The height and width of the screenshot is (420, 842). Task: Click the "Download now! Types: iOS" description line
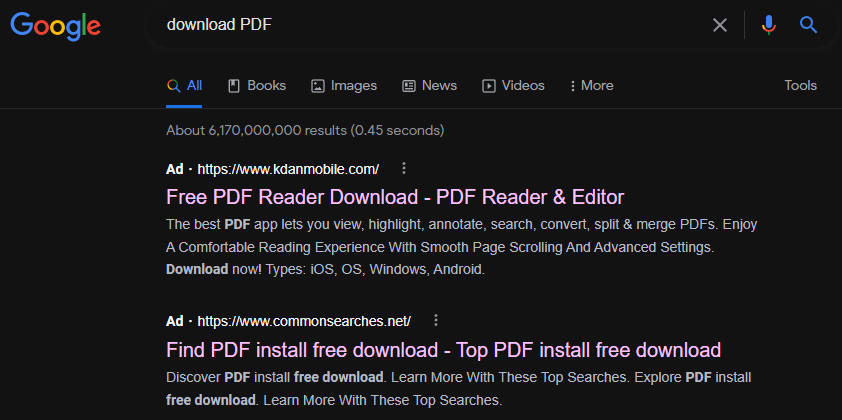[325, 270]
